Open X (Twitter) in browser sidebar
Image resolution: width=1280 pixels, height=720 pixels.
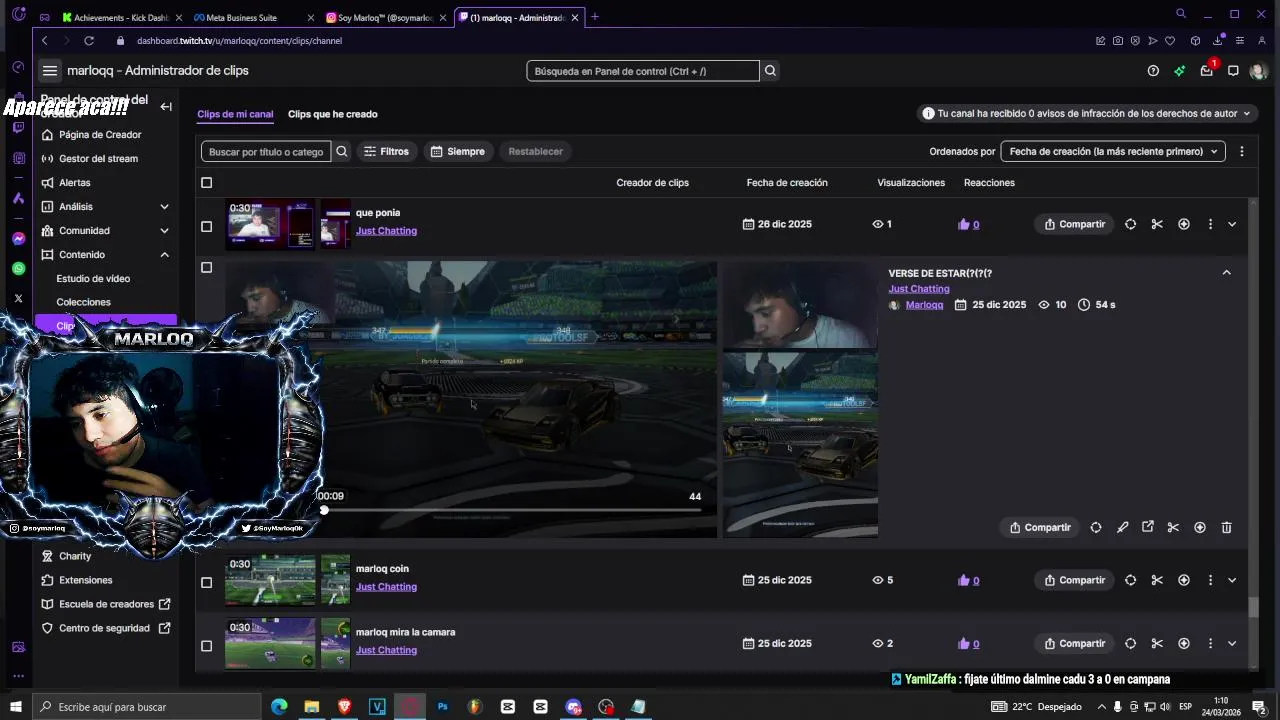18,298
